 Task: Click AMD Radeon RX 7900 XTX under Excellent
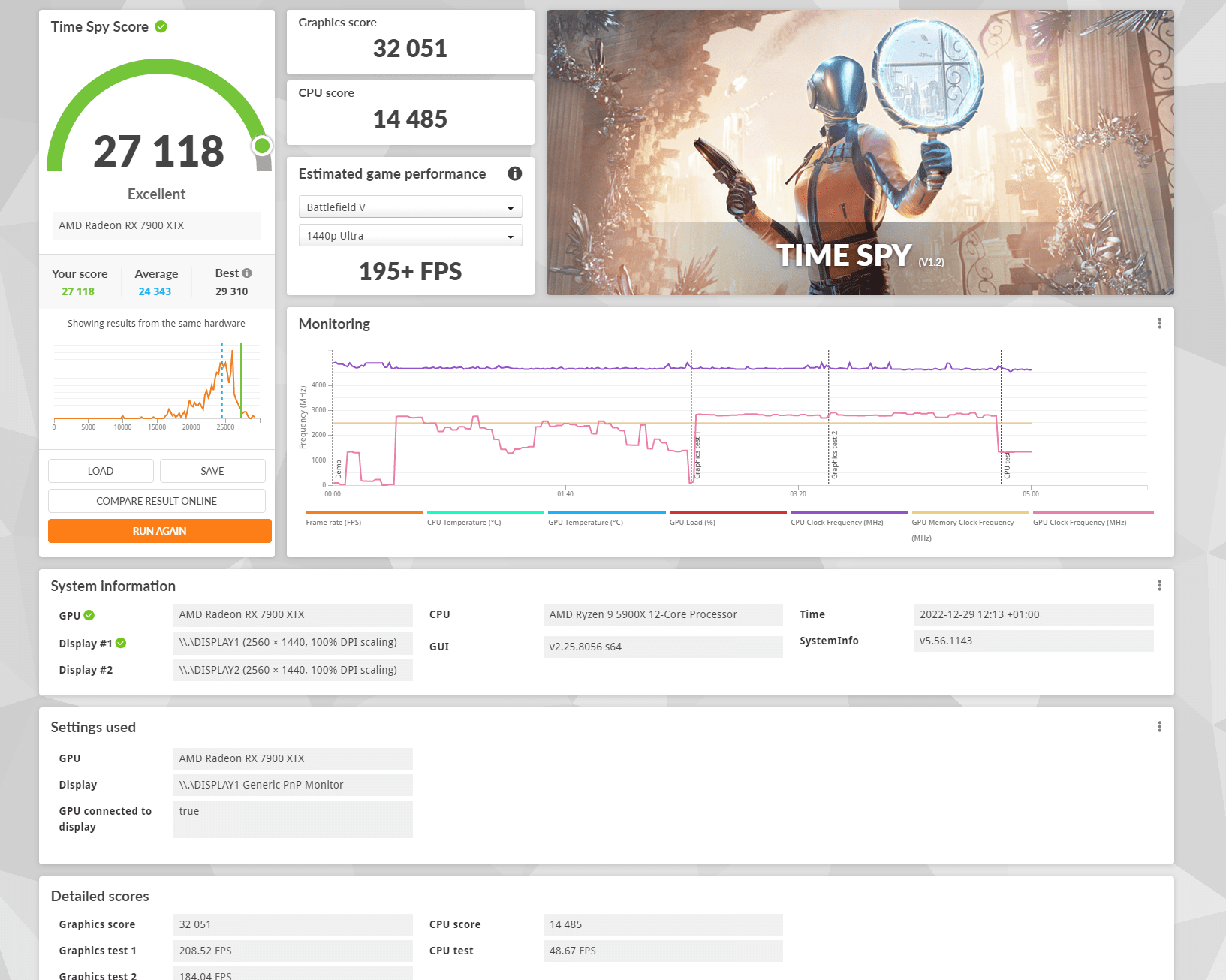point(156,225)
